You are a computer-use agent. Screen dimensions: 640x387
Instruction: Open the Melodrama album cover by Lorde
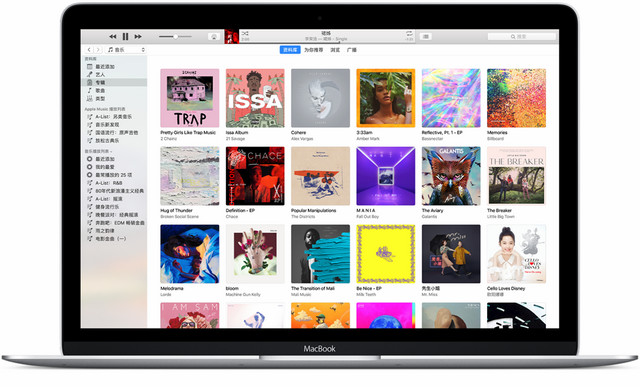pos(190,254)
